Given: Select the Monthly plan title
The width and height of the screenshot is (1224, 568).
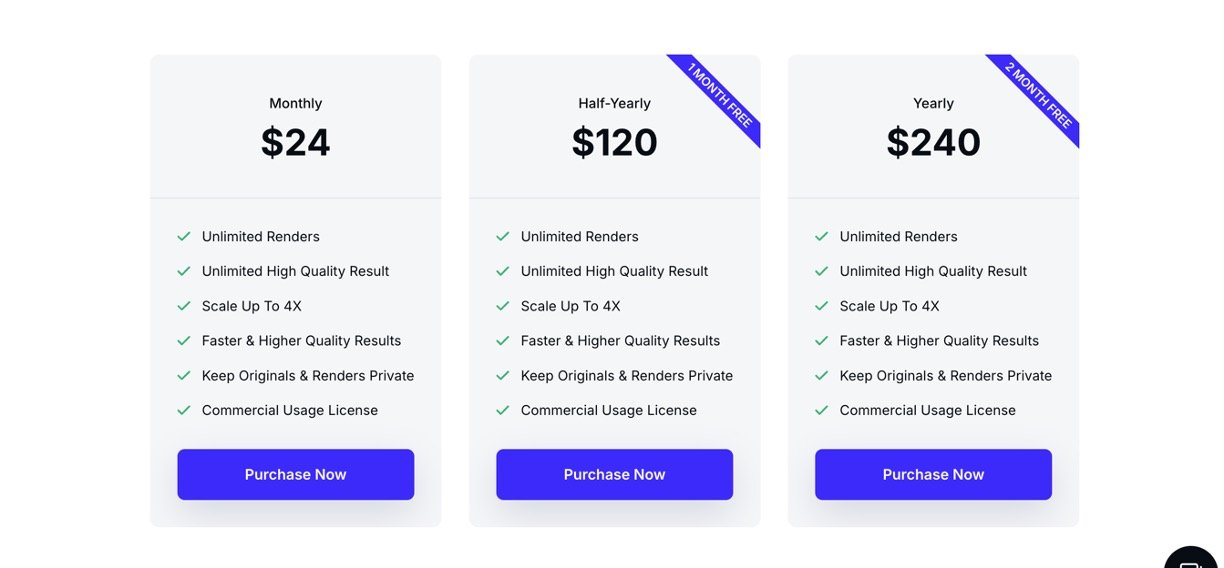Looking at the screenshot, I should point(295,103).
